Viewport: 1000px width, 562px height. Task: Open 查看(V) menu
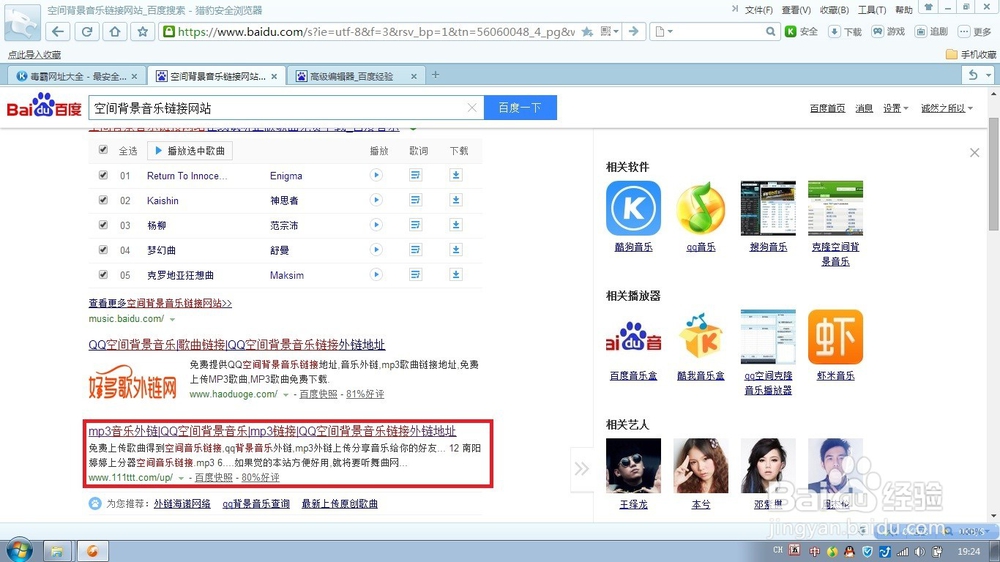pos(796,10)
